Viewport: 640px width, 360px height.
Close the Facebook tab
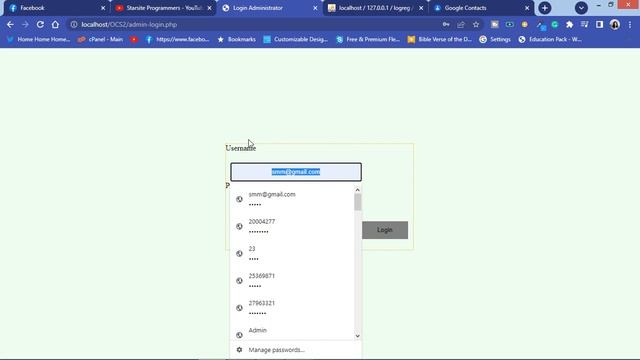(103, 8)
